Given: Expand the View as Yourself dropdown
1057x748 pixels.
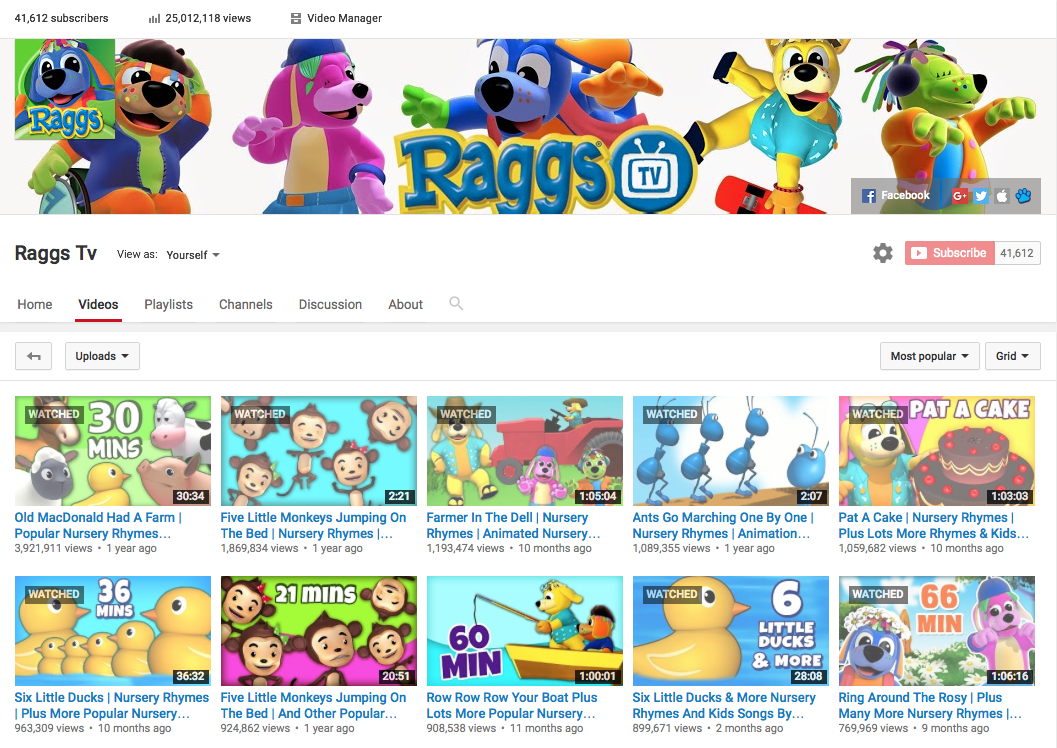Looking at the screenshot, I should point(192,255).
